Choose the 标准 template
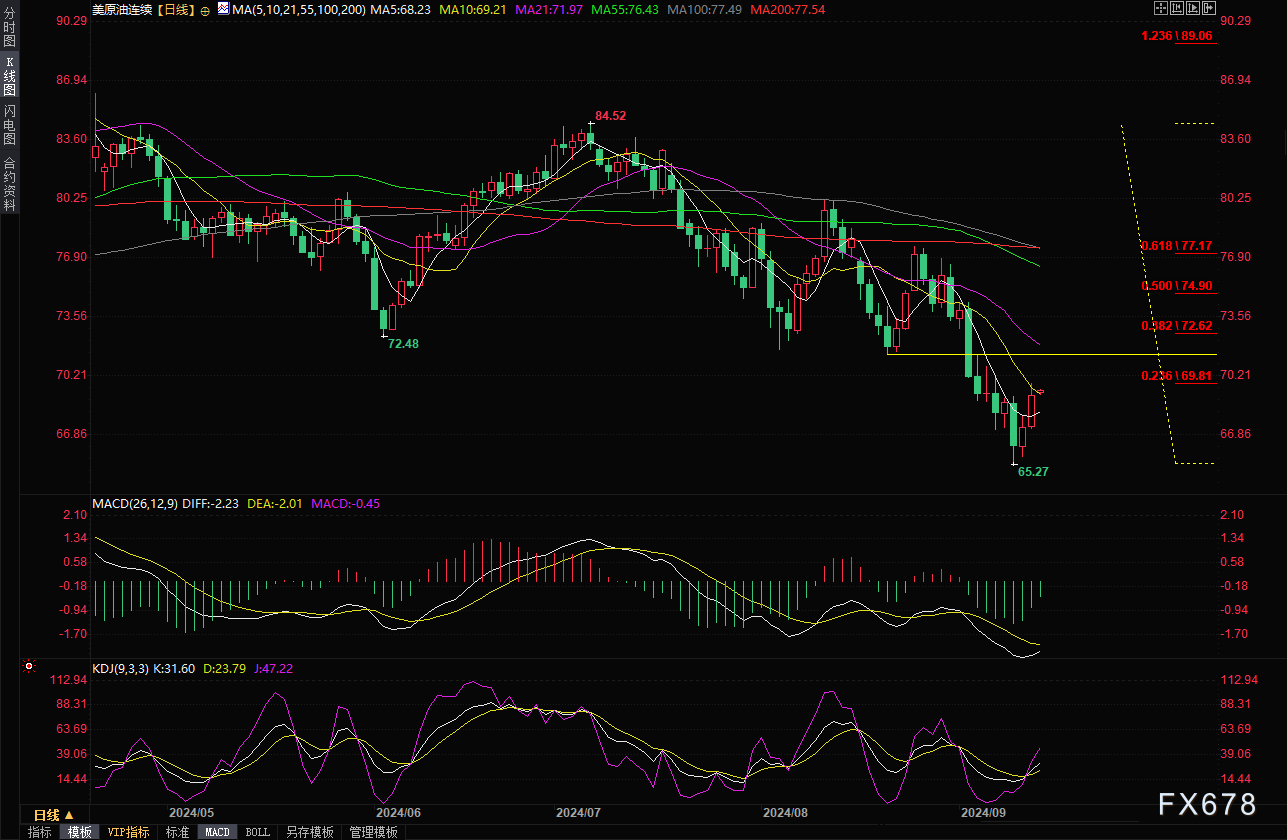This screenshot has height=840, width=1287. point(177,832)
